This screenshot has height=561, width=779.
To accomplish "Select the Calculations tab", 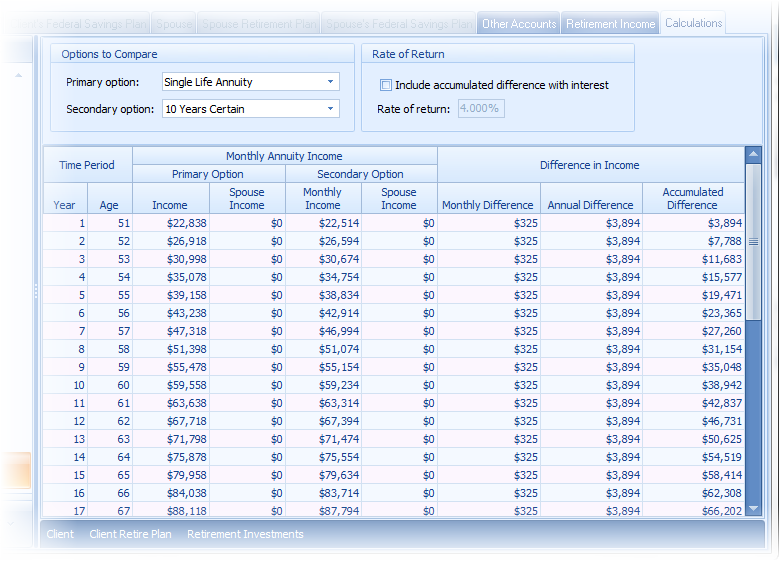I will pos(693,23).
